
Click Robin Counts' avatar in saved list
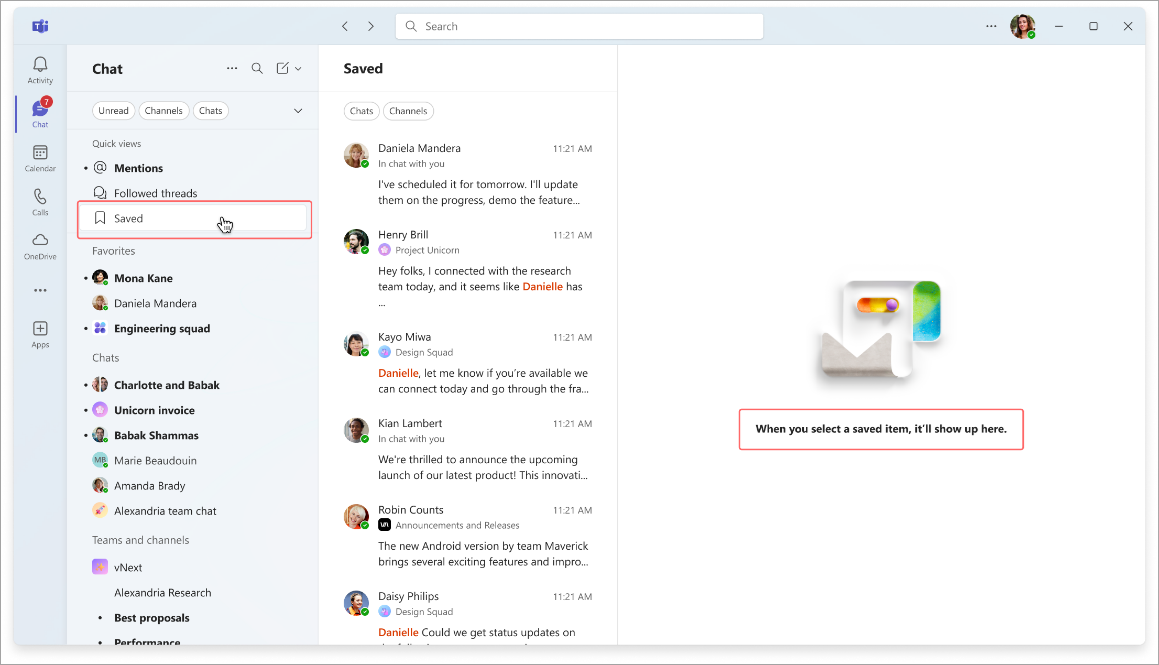(356, 517)
